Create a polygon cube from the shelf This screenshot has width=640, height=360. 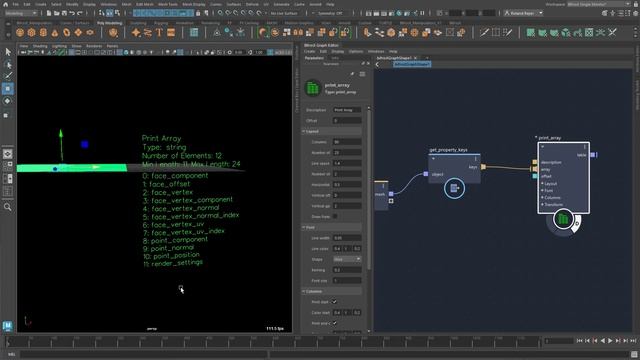31,33
